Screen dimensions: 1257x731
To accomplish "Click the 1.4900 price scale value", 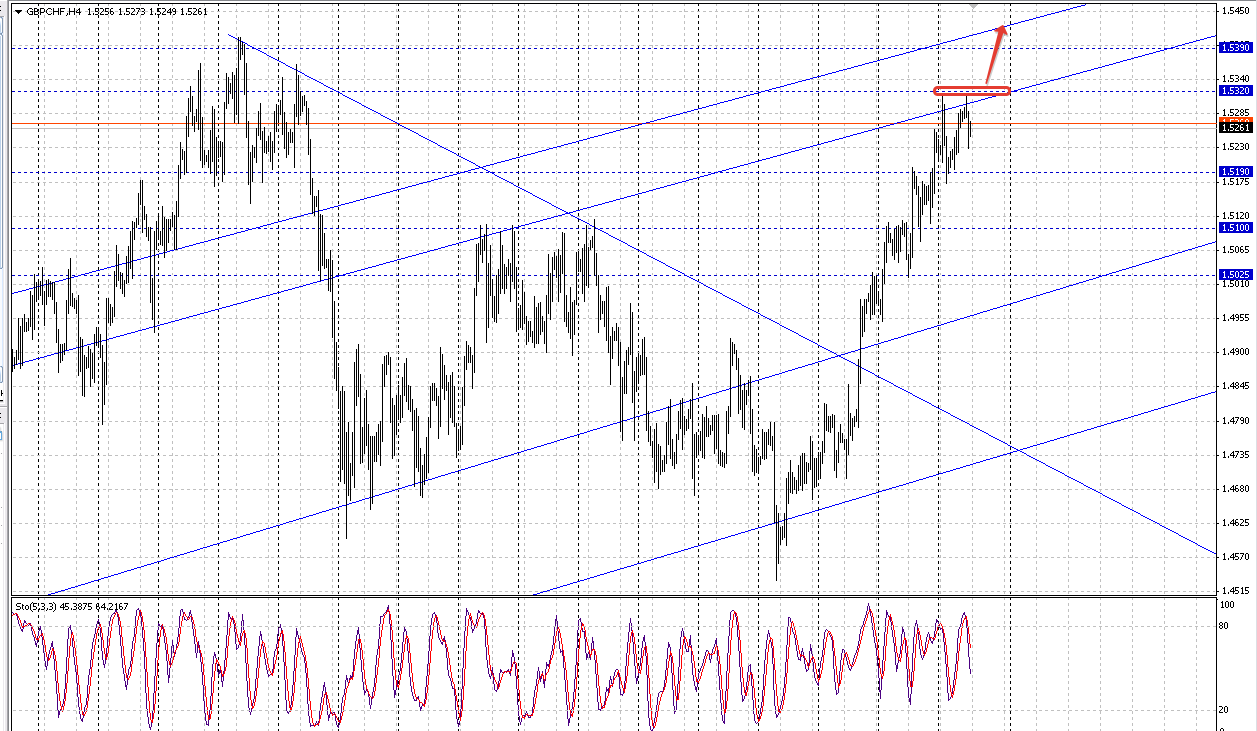I will pos(1236,352).
